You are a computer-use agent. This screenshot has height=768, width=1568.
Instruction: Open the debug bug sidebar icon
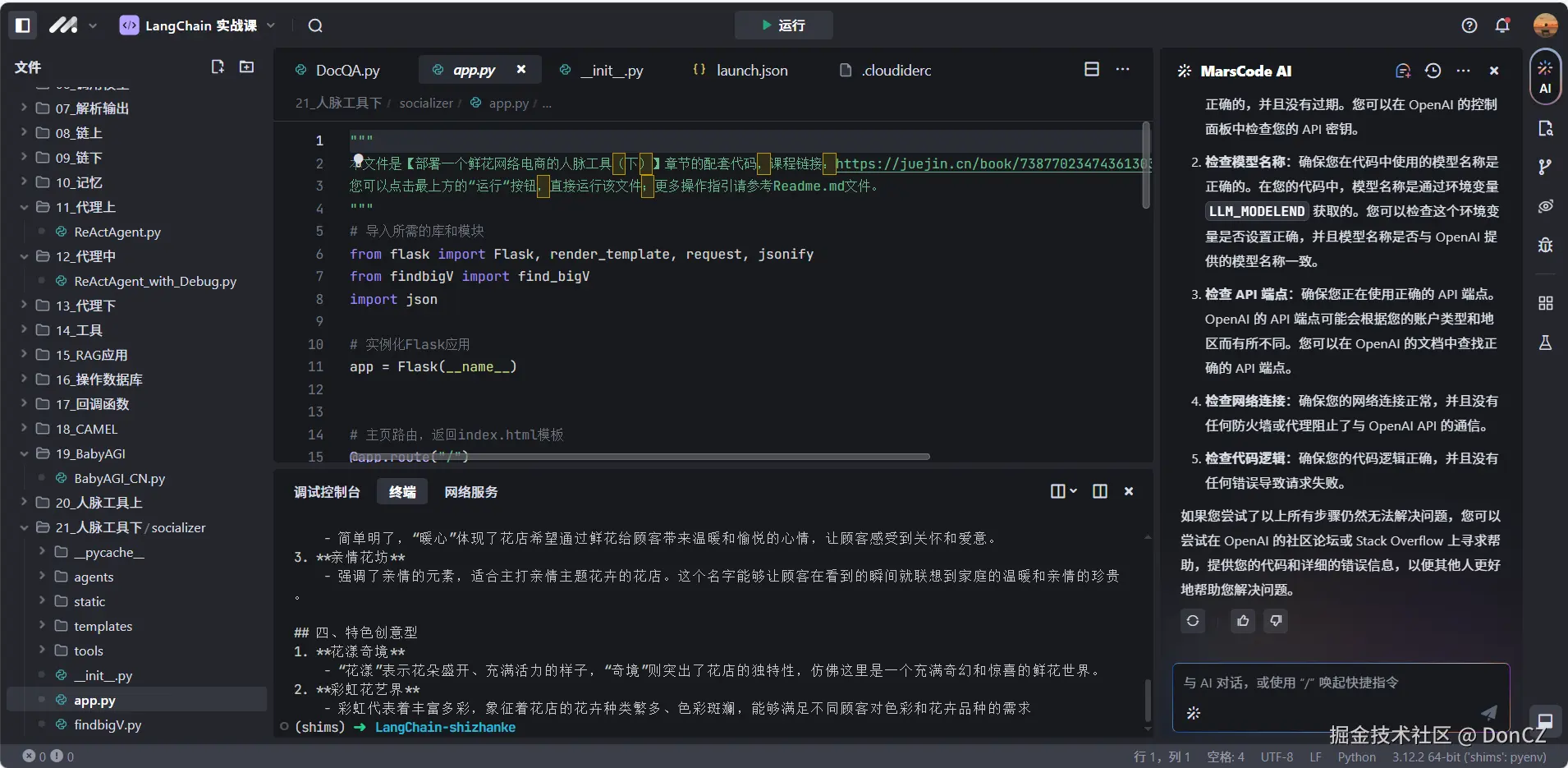1545,245
